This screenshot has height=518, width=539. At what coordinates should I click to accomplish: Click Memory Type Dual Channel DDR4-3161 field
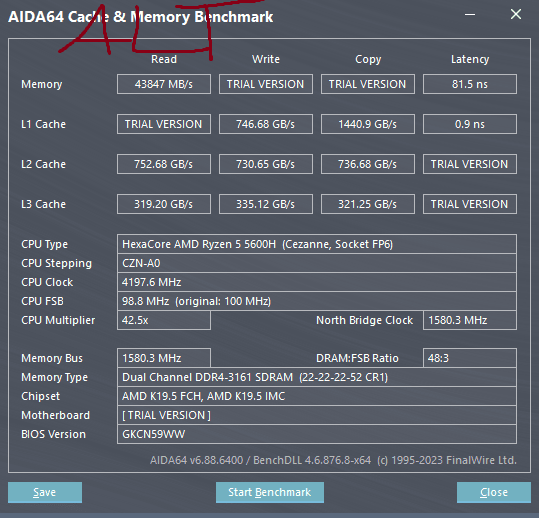pos(317,377)
